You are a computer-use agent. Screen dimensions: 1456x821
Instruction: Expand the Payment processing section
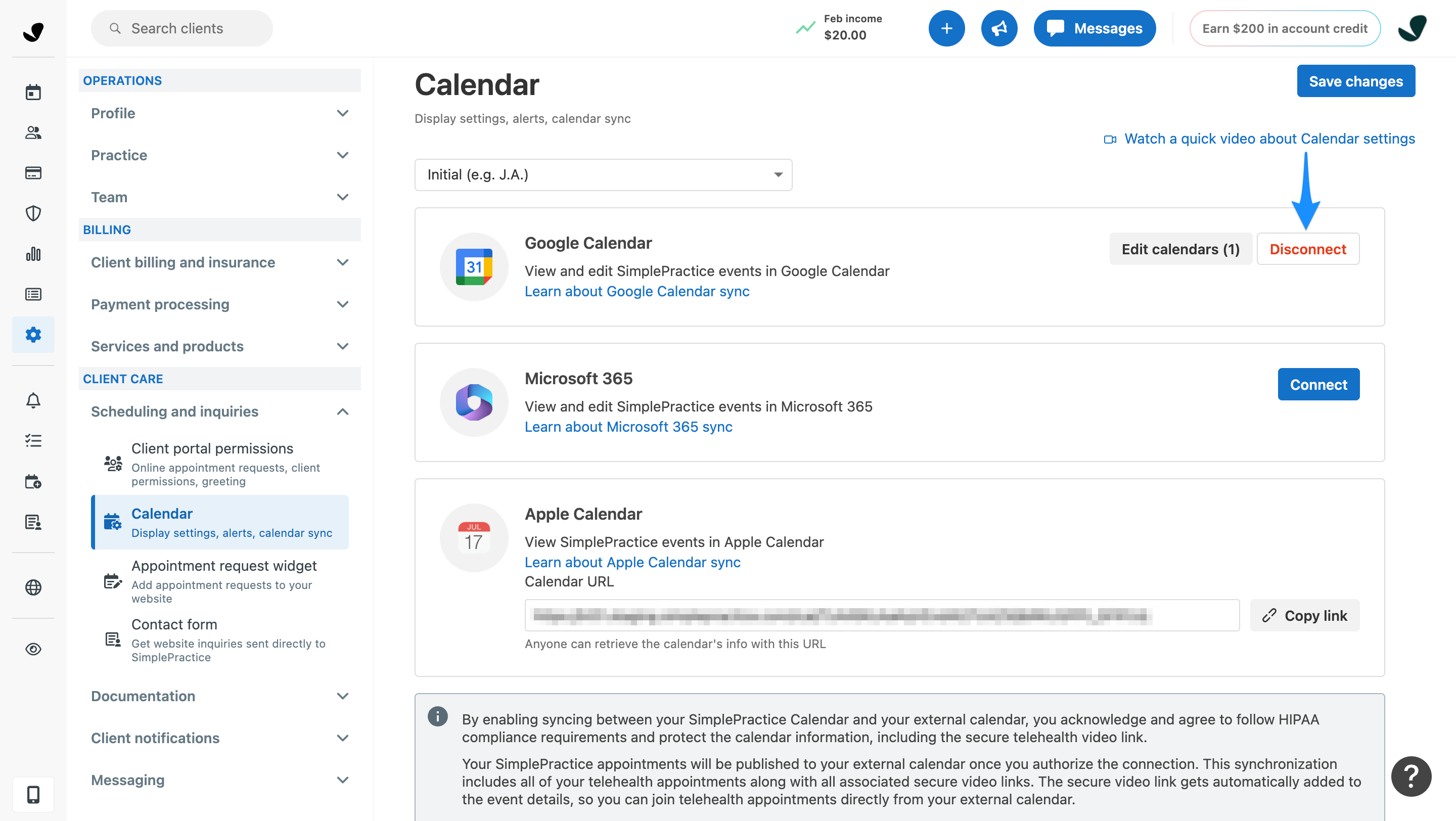tap(219, 304)
